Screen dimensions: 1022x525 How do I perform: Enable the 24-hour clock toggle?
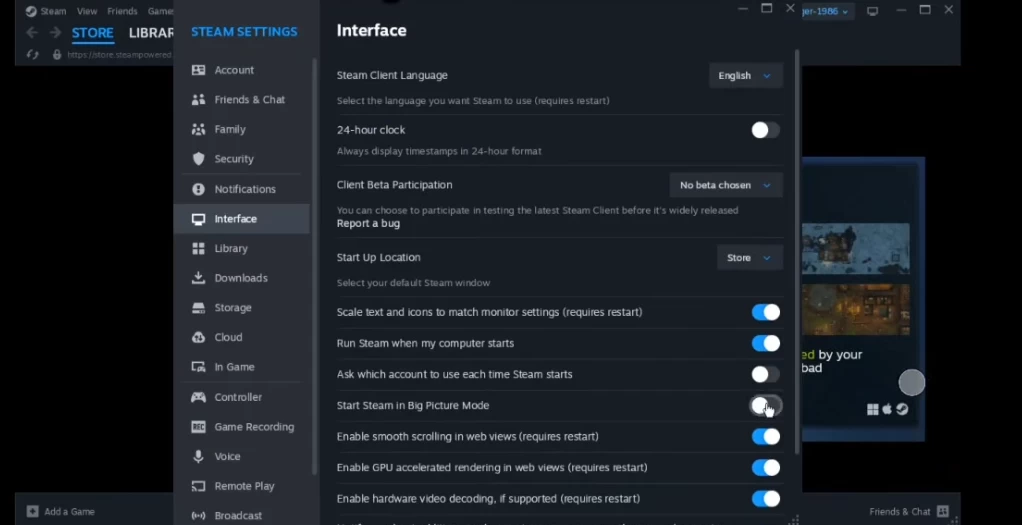[765, 130]
